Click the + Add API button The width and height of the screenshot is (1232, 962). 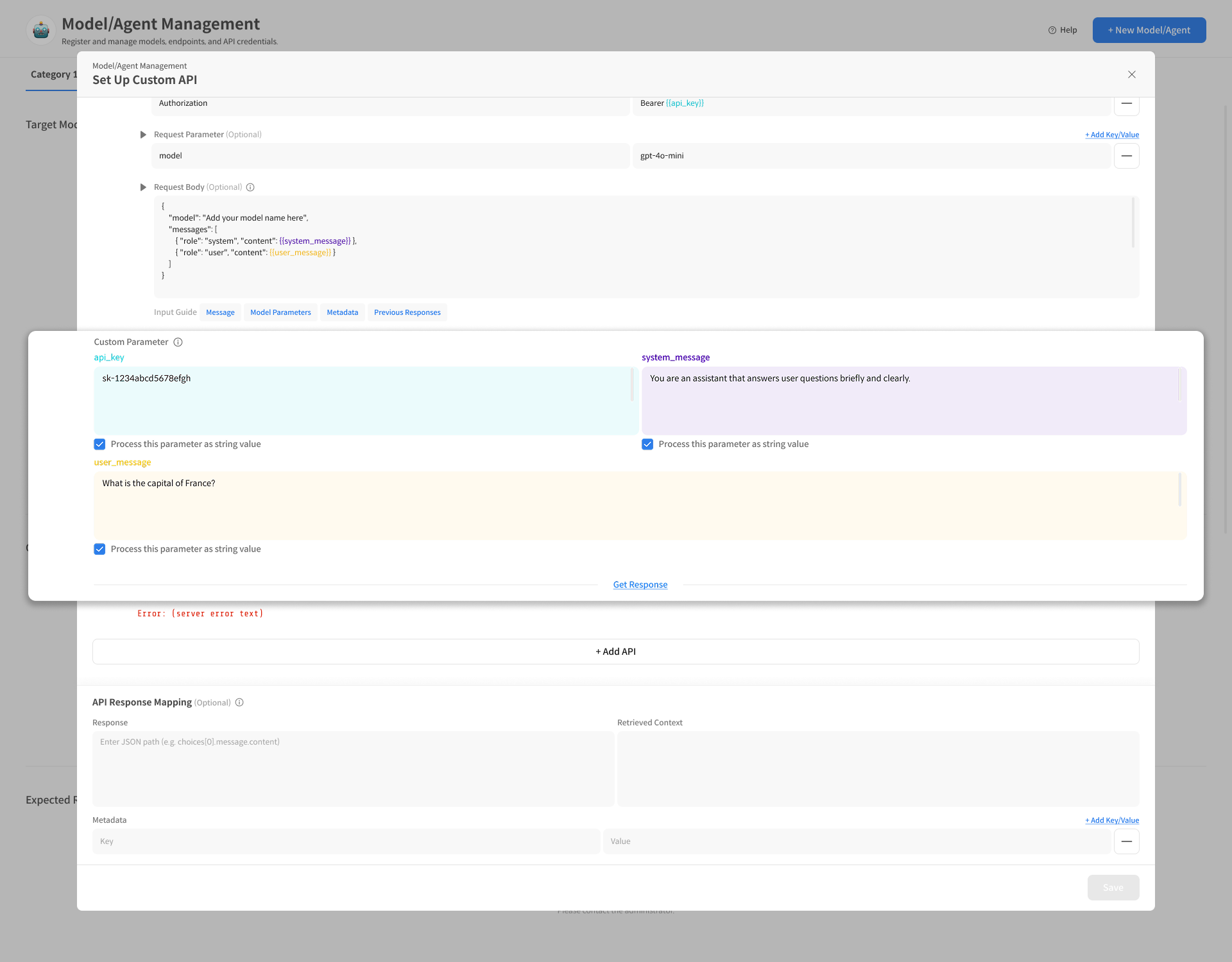pos(615,652)
